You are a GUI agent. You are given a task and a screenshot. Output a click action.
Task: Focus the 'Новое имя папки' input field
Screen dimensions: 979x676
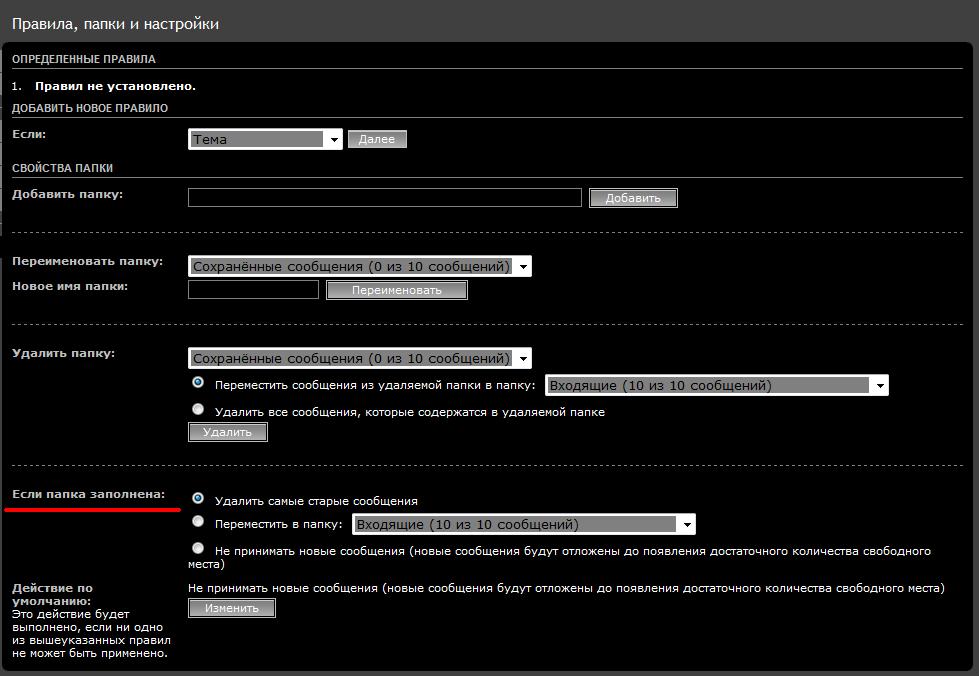tap(253, 290)
